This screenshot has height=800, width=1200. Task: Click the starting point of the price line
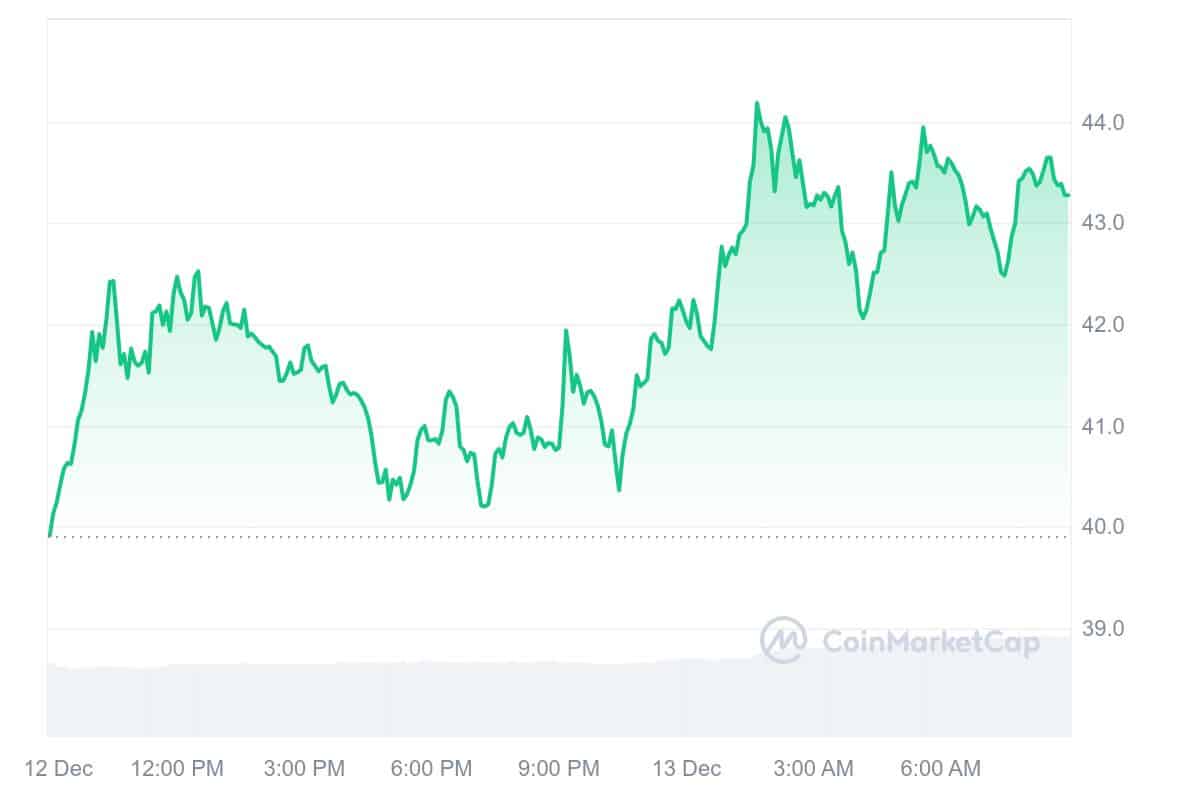[x=49, y=535]
